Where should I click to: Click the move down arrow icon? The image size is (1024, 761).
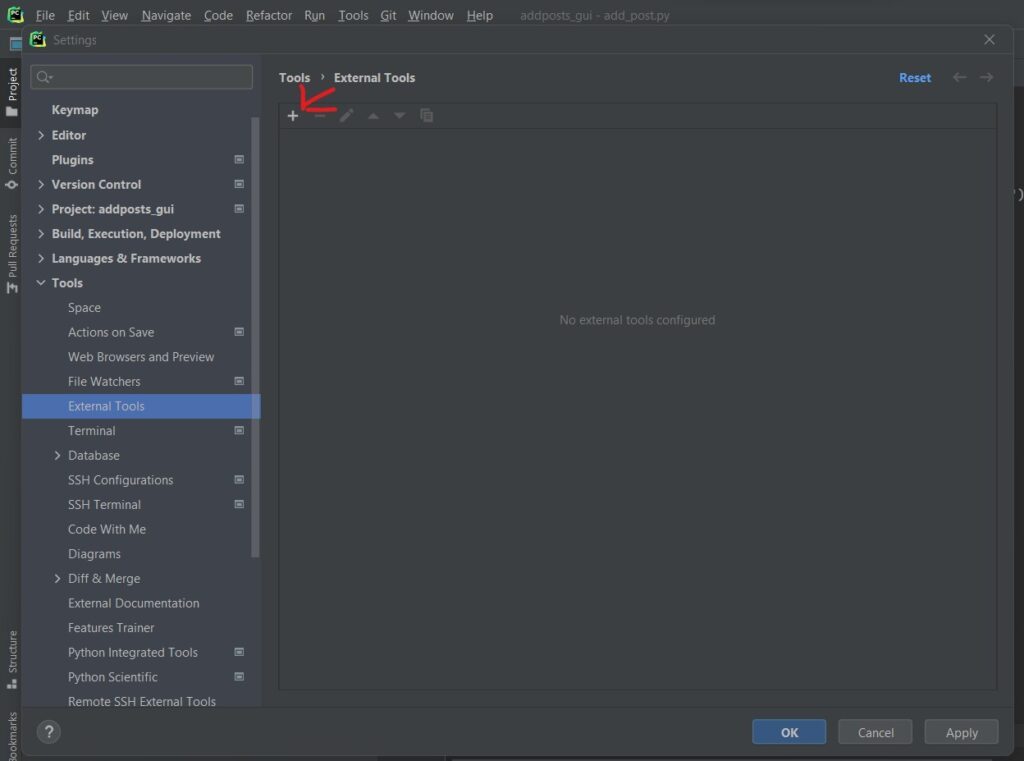pos(399,116)
